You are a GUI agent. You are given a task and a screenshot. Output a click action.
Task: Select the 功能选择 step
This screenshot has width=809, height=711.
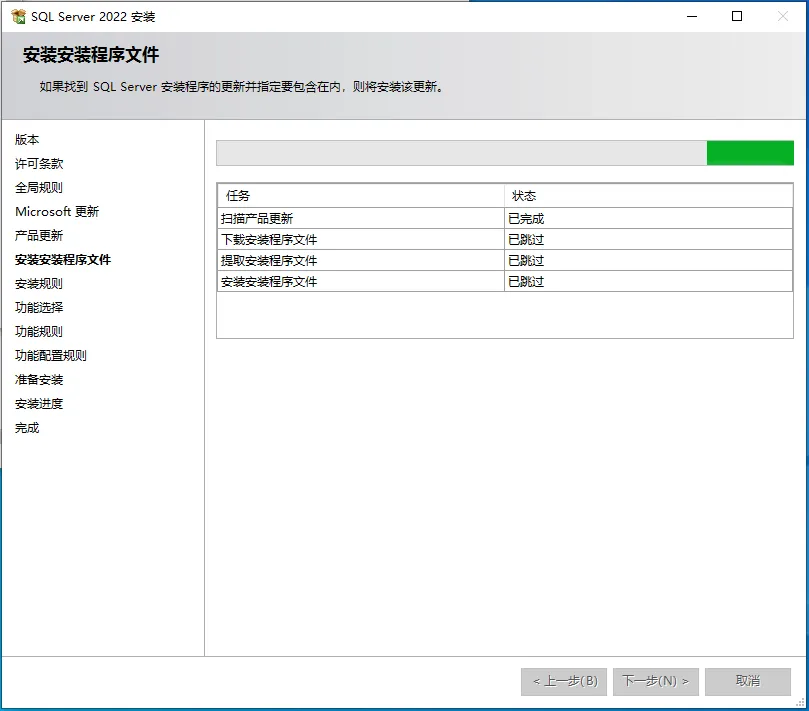click(39, 308)
